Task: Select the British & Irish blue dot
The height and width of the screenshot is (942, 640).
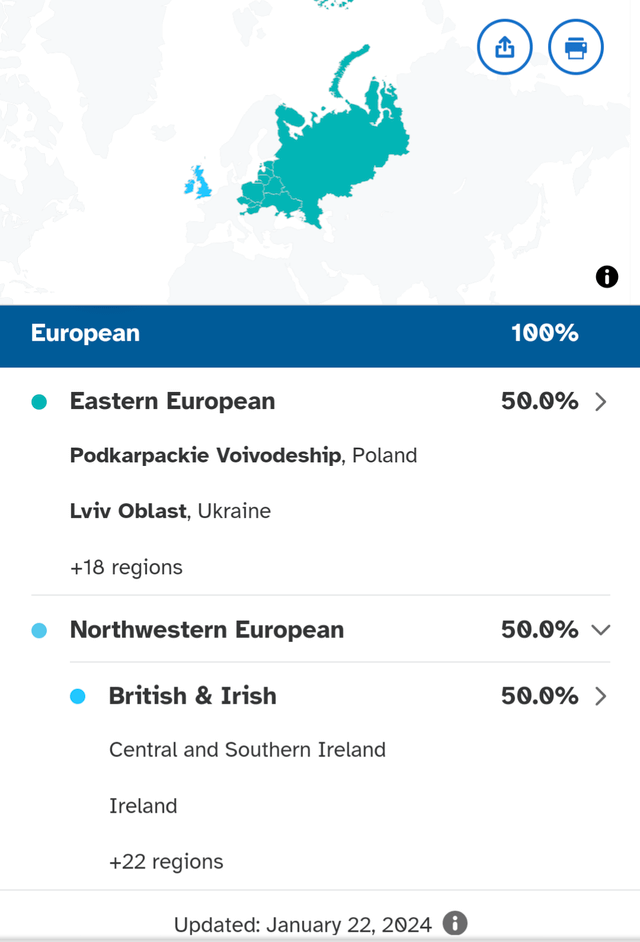Action: [78, 697]
